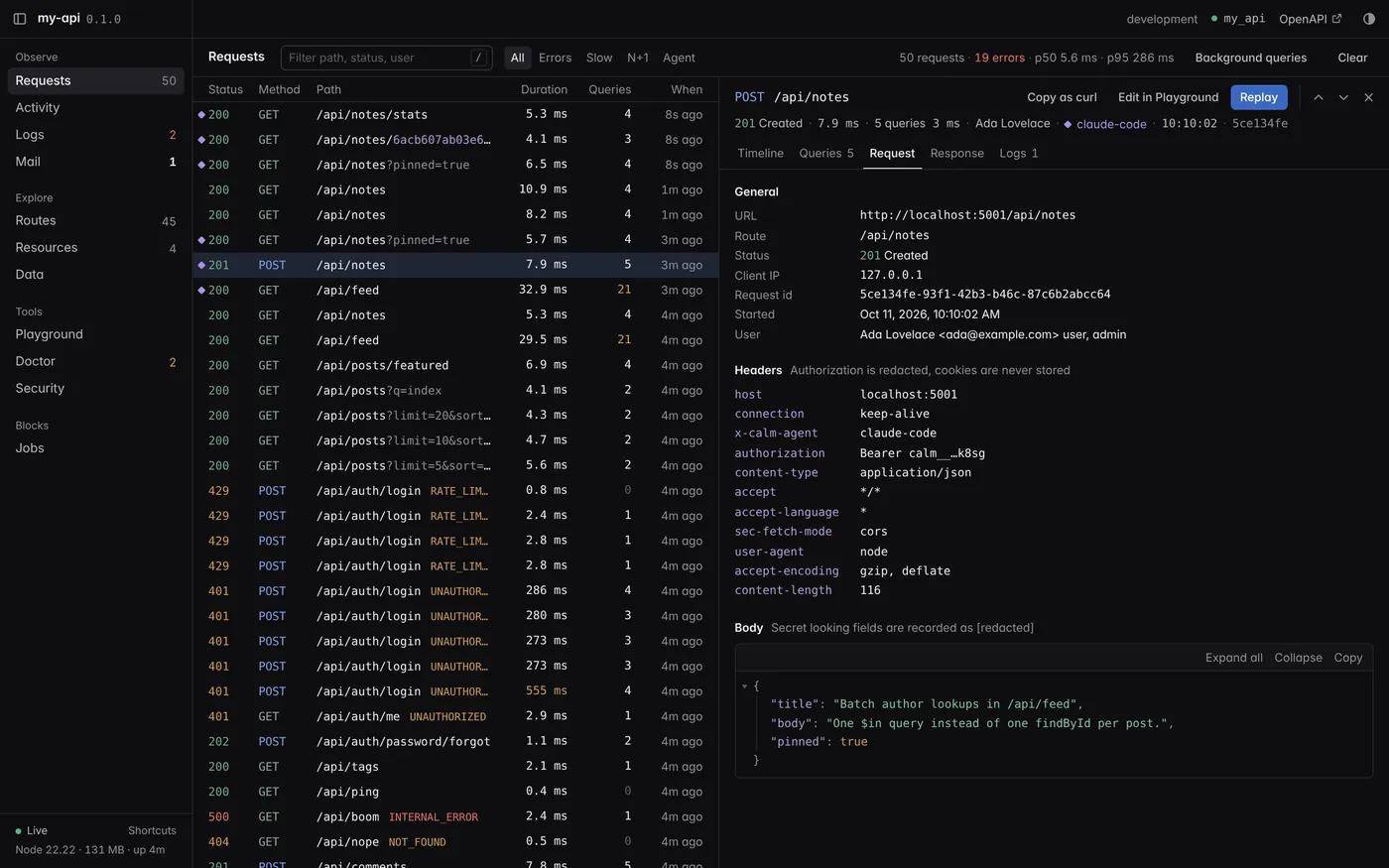Open the Timeline tab

[761, 153]
